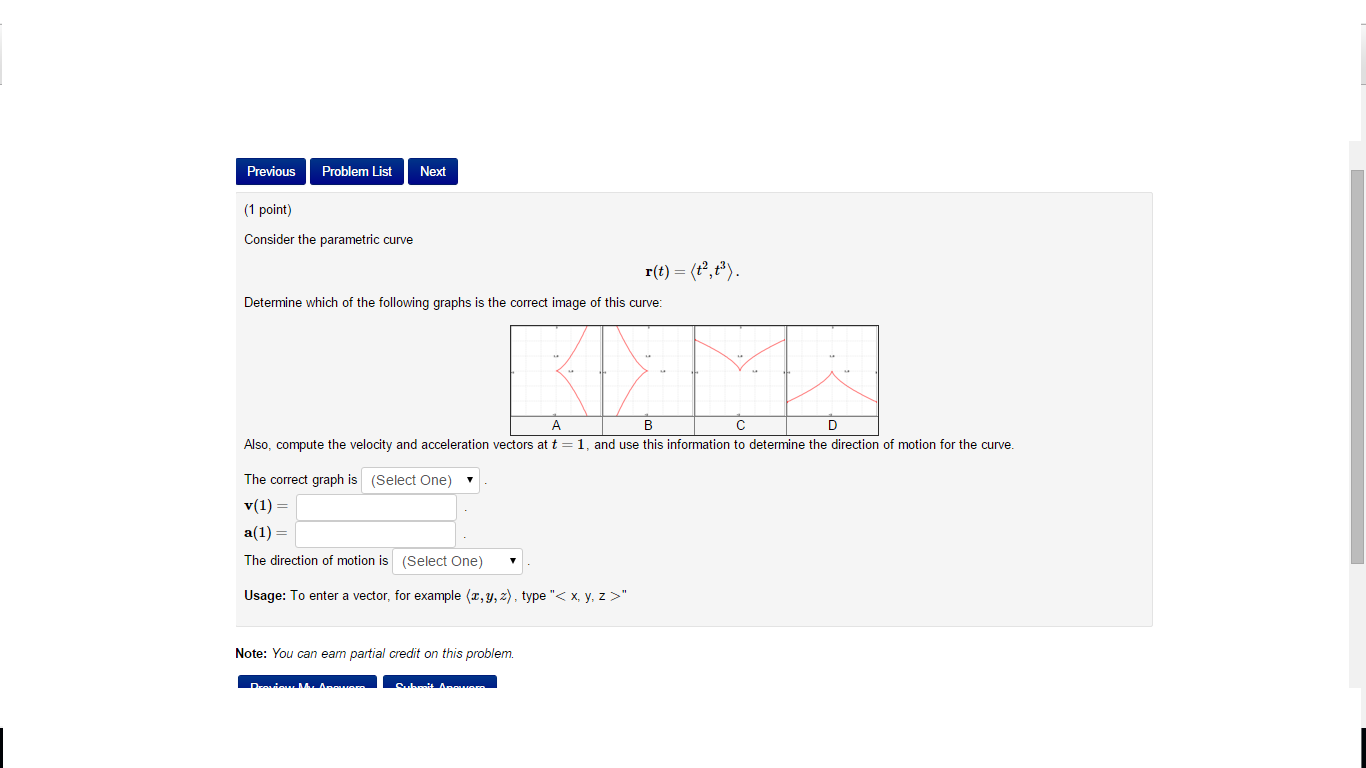This screenshot has width=1366, height=768.
Task: Select the direction of motion dropdown arrow
Action: pyautogui.click(x=512, y=561)
